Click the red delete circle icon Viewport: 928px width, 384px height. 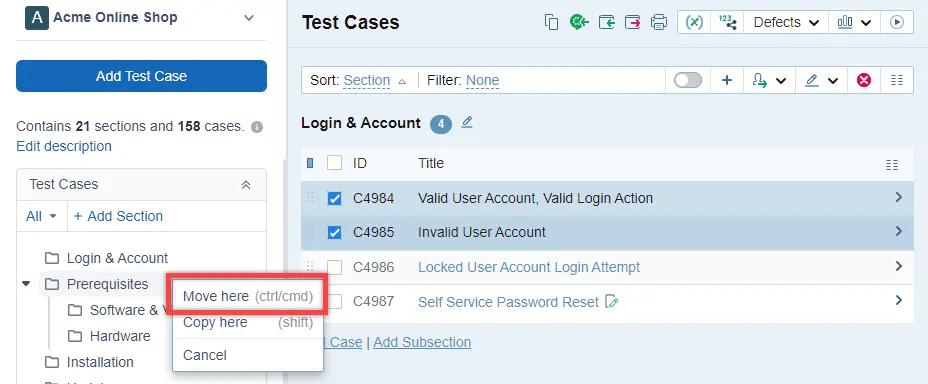coord(863,80)
